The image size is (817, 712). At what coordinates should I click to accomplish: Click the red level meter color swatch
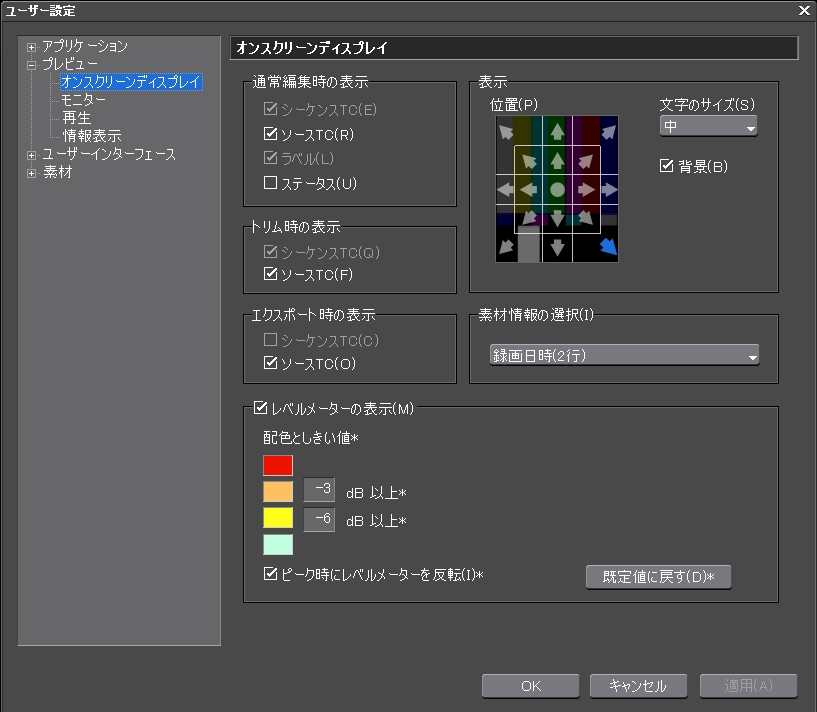point(278,465)
